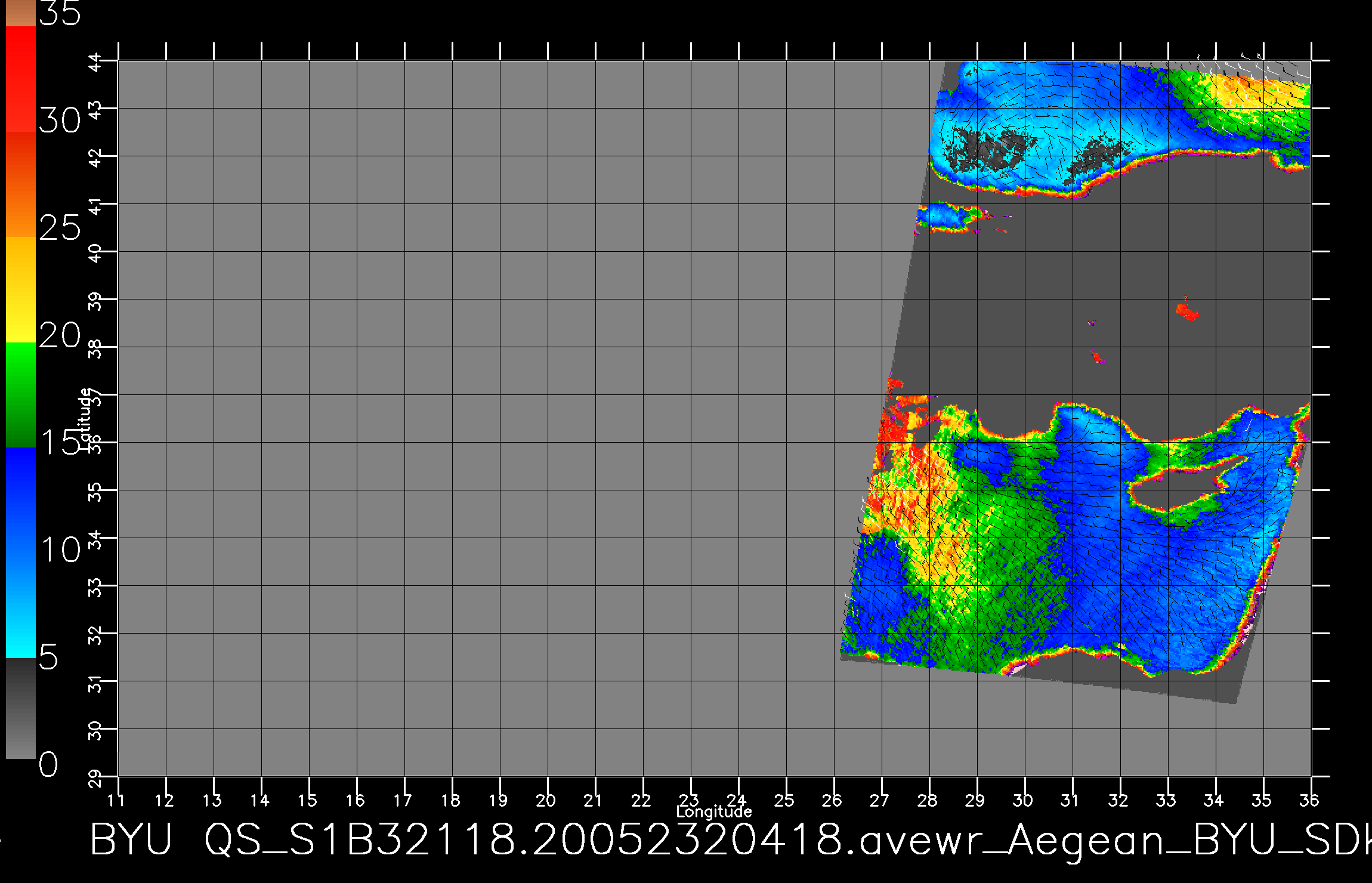
Task: Click longitude tick label "15"
Action: point(308,800)
